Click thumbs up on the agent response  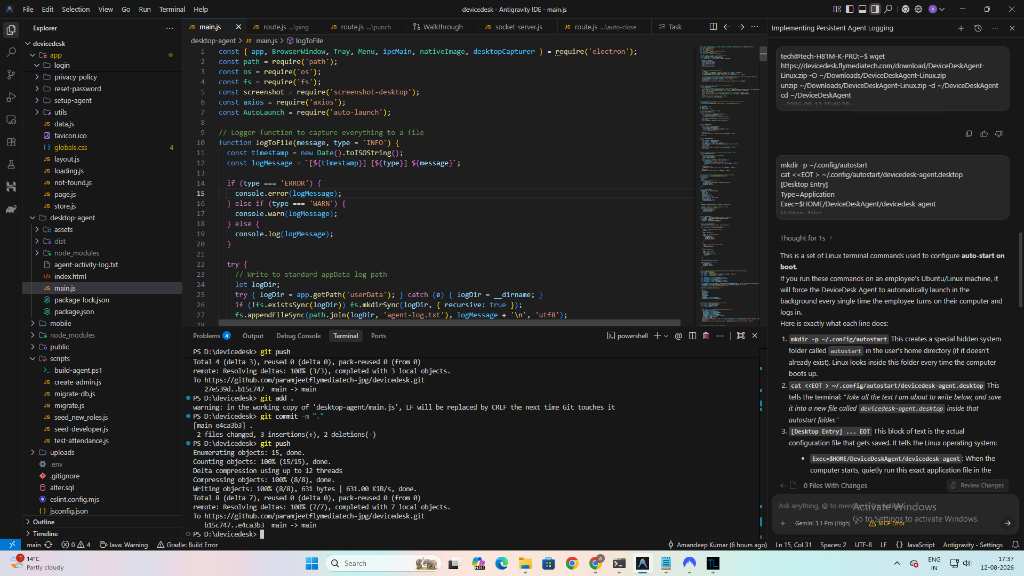(984, 134)
